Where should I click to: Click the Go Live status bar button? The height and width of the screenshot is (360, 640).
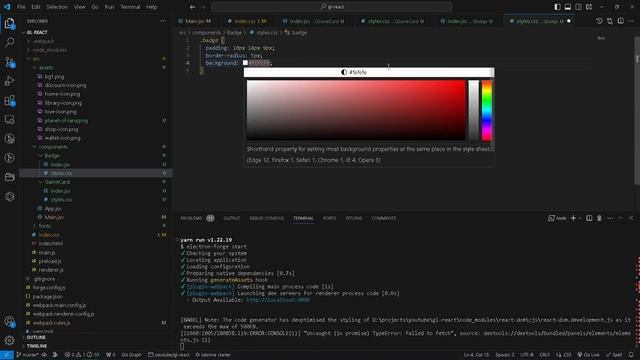pos(588,355)
